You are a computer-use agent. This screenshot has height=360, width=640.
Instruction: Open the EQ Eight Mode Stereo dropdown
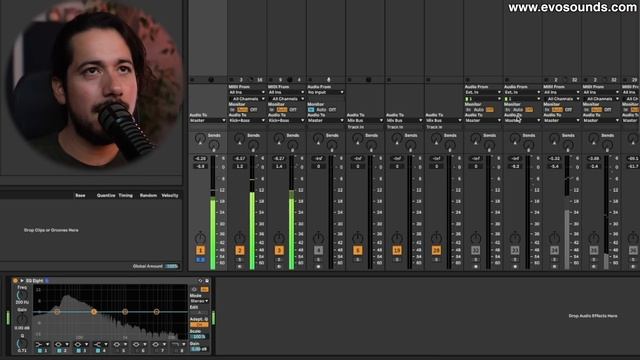tap(199, 301)
